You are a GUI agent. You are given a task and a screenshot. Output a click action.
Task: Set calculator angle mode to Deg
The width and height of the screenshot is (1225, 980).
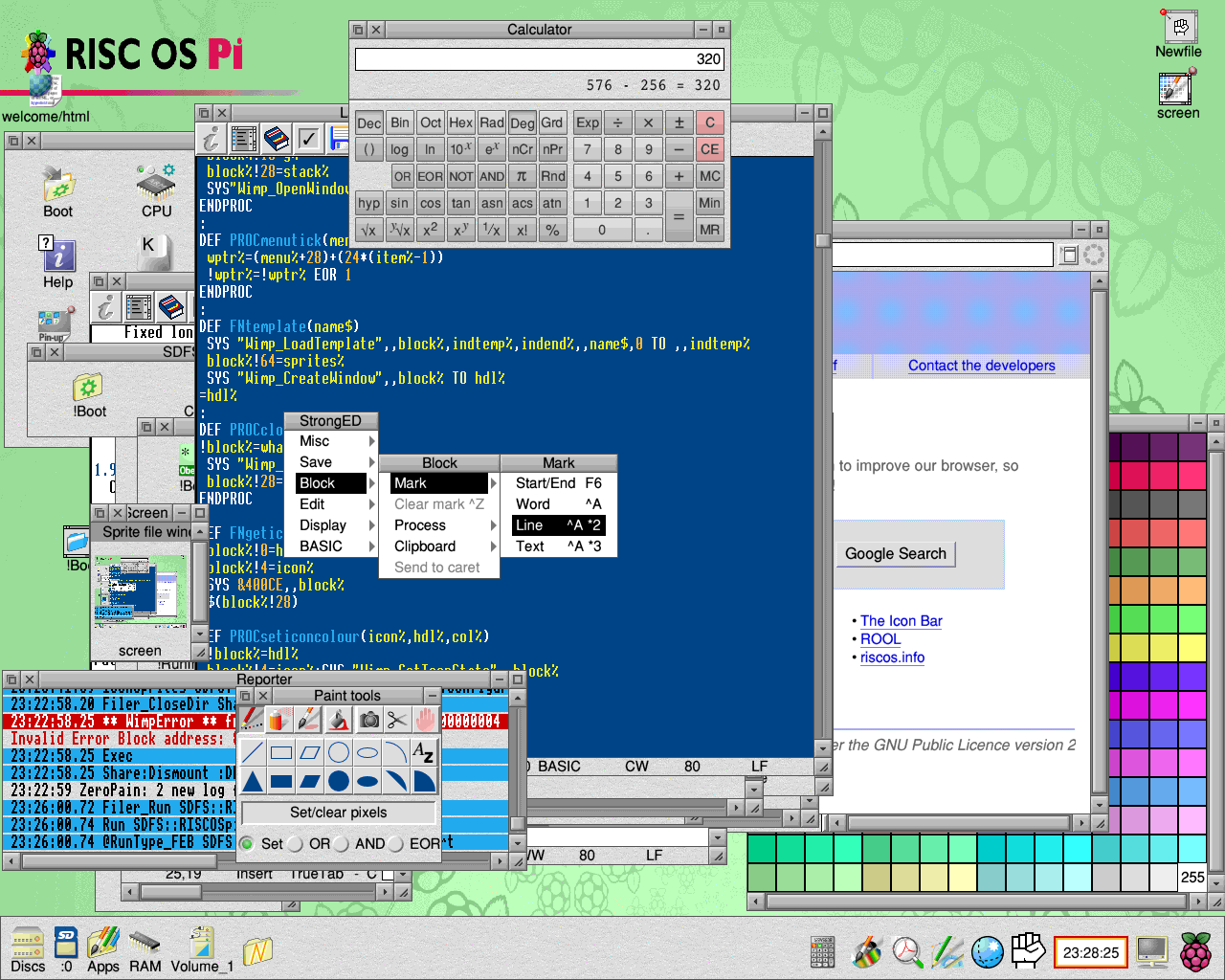(x=522, y=122)
